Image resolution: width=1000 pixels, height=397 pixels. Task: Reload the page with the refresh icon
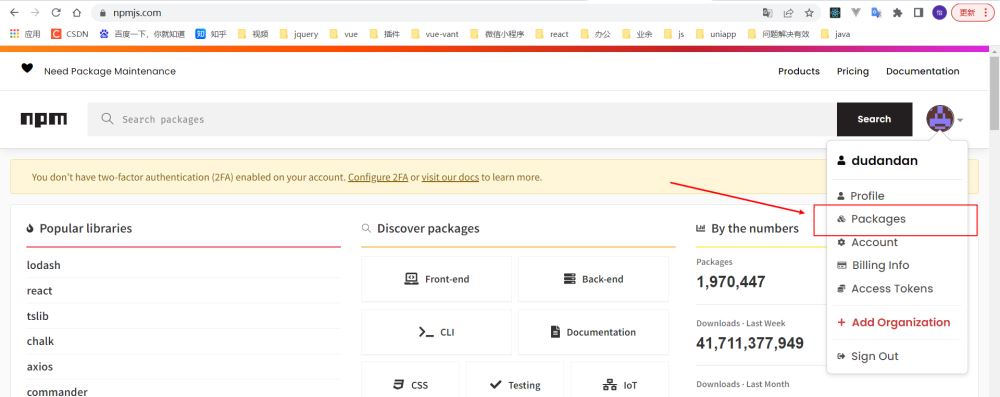click(56, 12)
